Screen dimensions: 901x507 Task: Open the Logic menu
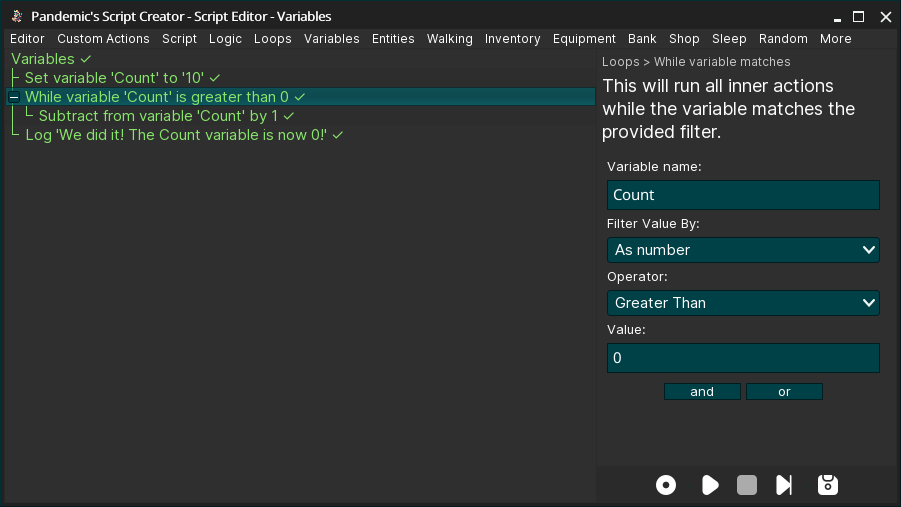click(x=225, y=39)
